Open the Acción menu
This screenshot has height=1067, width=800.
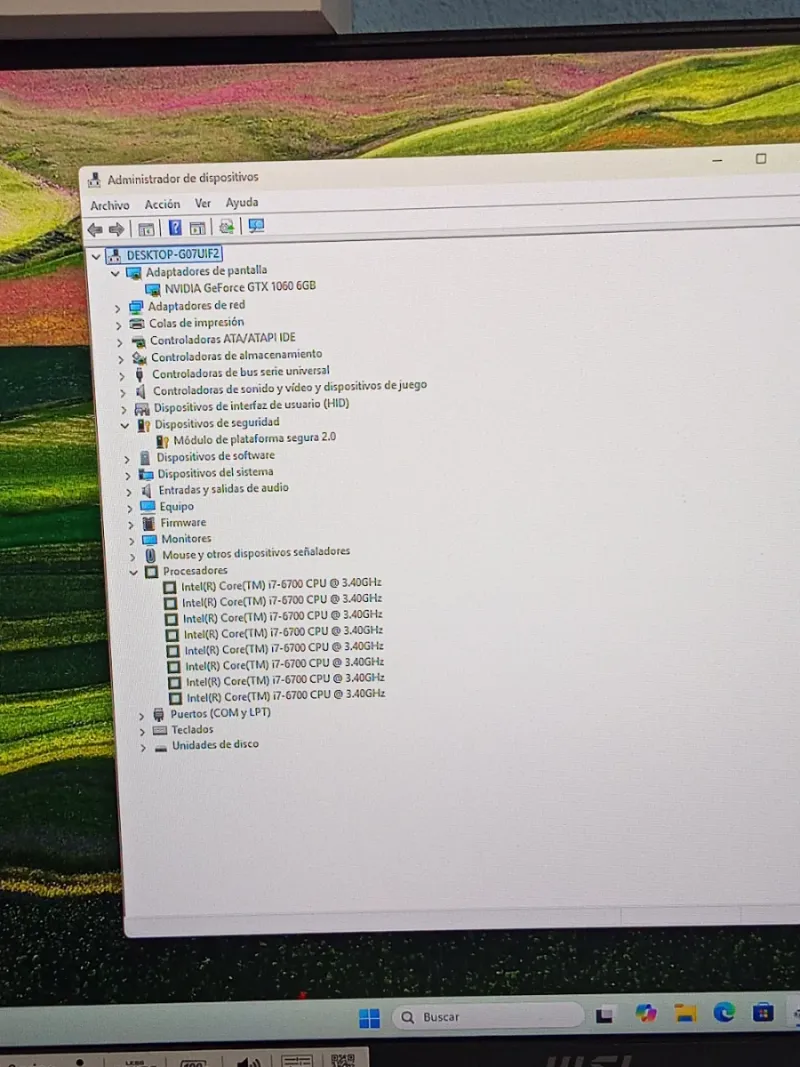pyautogui.click(x=162, y=204)
